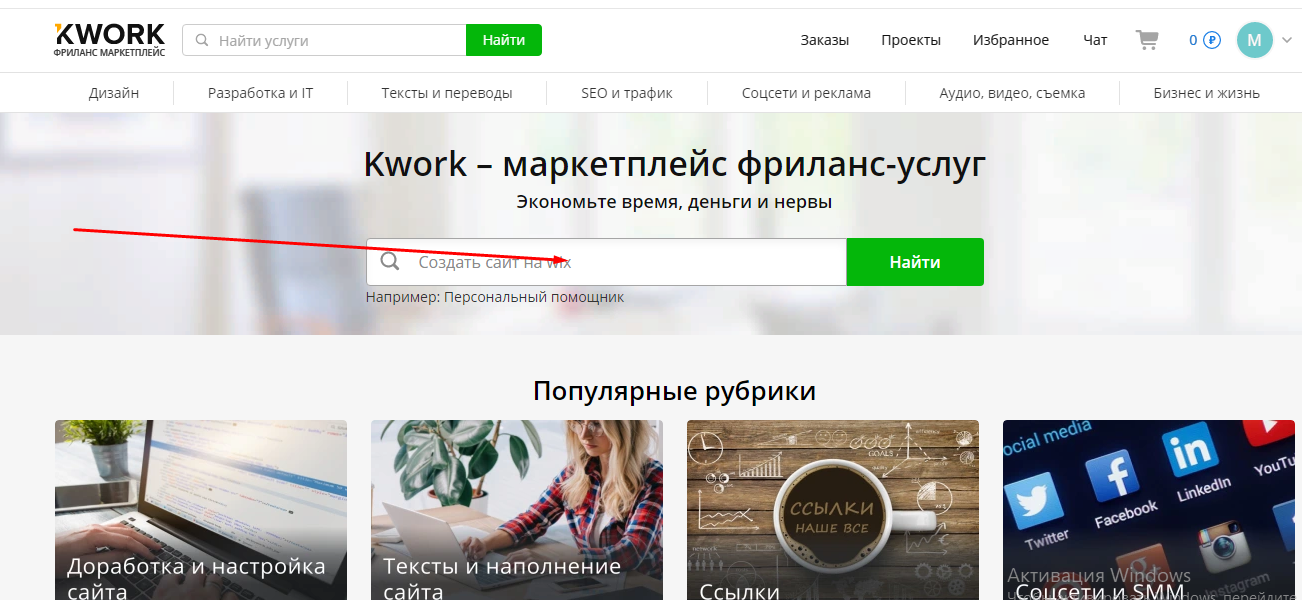The height and width of the screenshot is (600, 1302).
Task: Open the Тексты и переводы category
Action: tap(447, 93)
